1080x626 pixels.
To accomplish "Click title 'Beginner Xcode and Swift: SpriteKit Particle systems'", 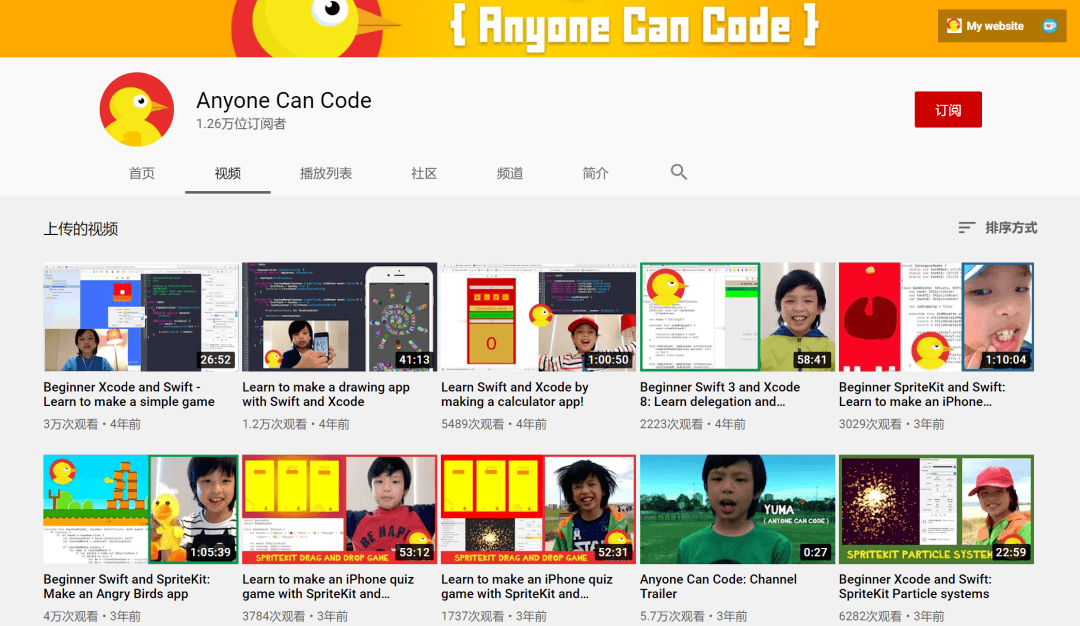I will (x=915, y=587).
